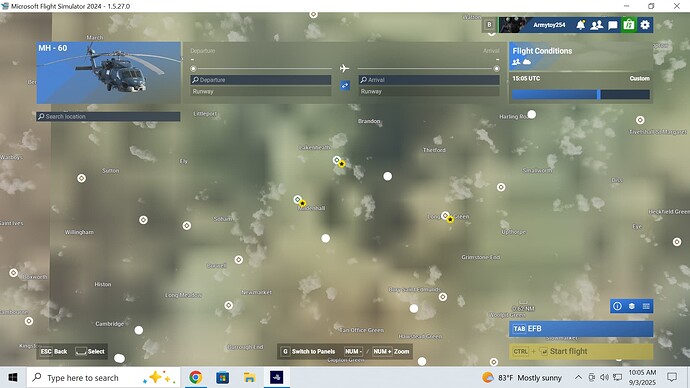690x388 pixels.
Task: Click the Brandon map label
Action: (x=369, y=121)
